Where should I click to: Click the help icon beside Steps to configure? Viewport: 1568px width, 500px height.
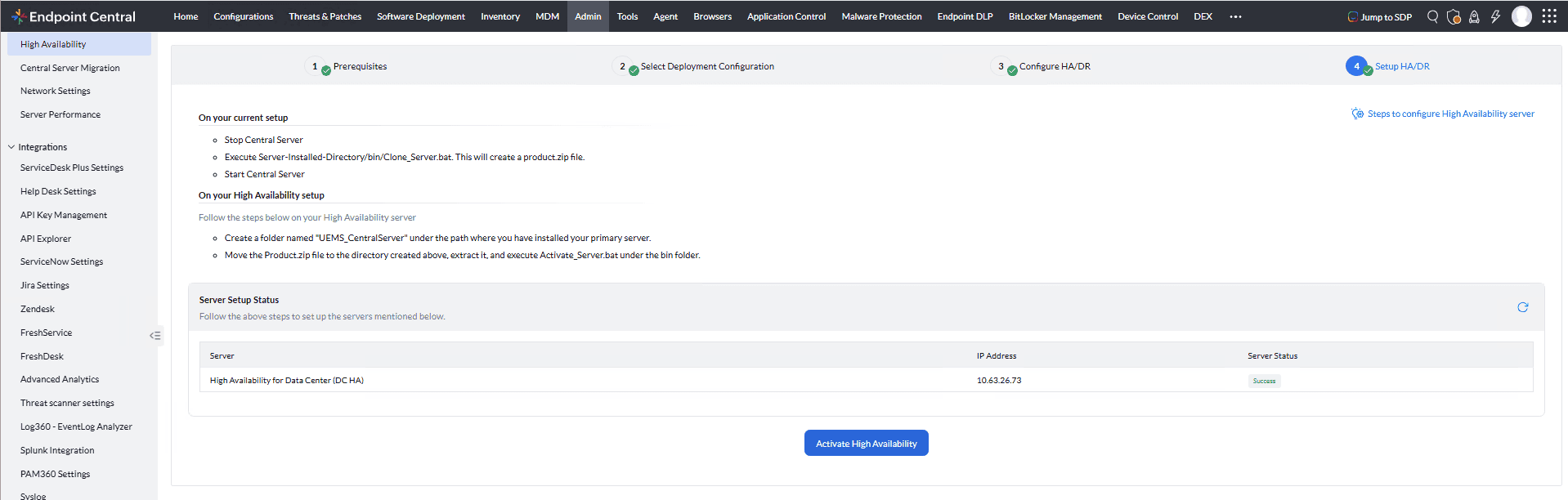1358,114
